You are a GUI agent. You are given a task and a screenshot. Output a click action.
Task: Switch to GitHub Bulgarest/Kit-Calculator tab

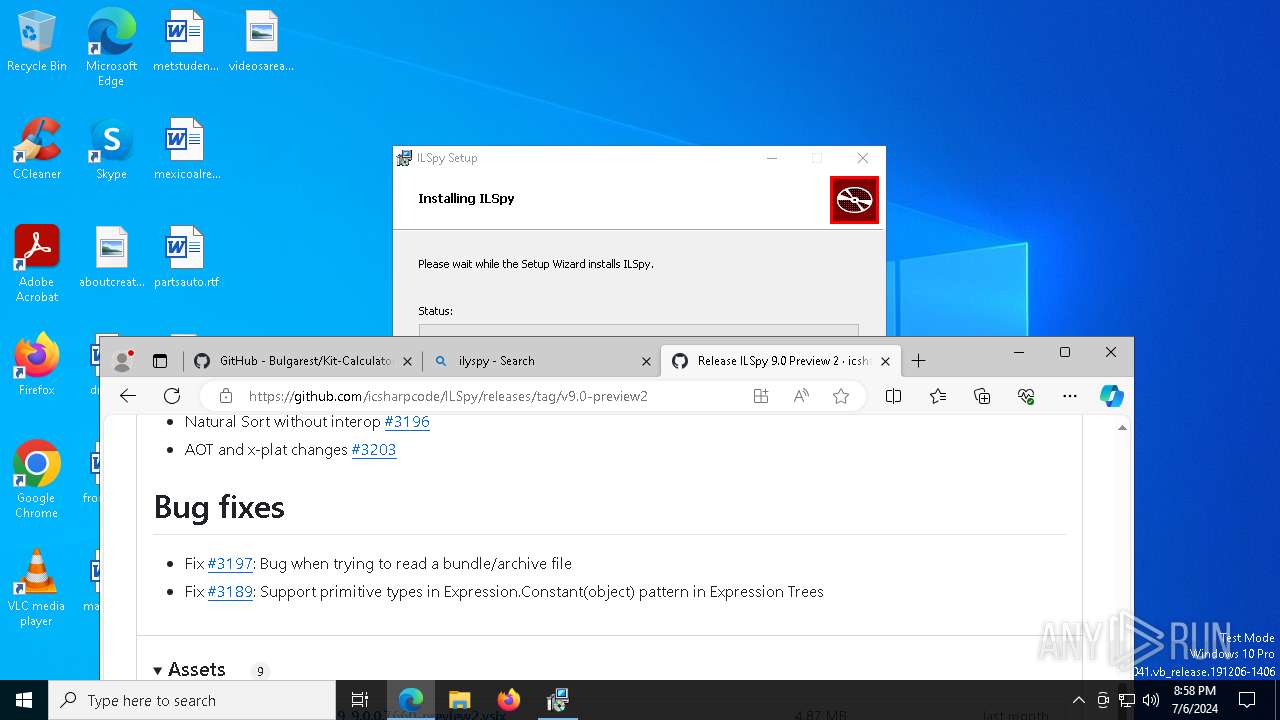(x=303, y=361)
